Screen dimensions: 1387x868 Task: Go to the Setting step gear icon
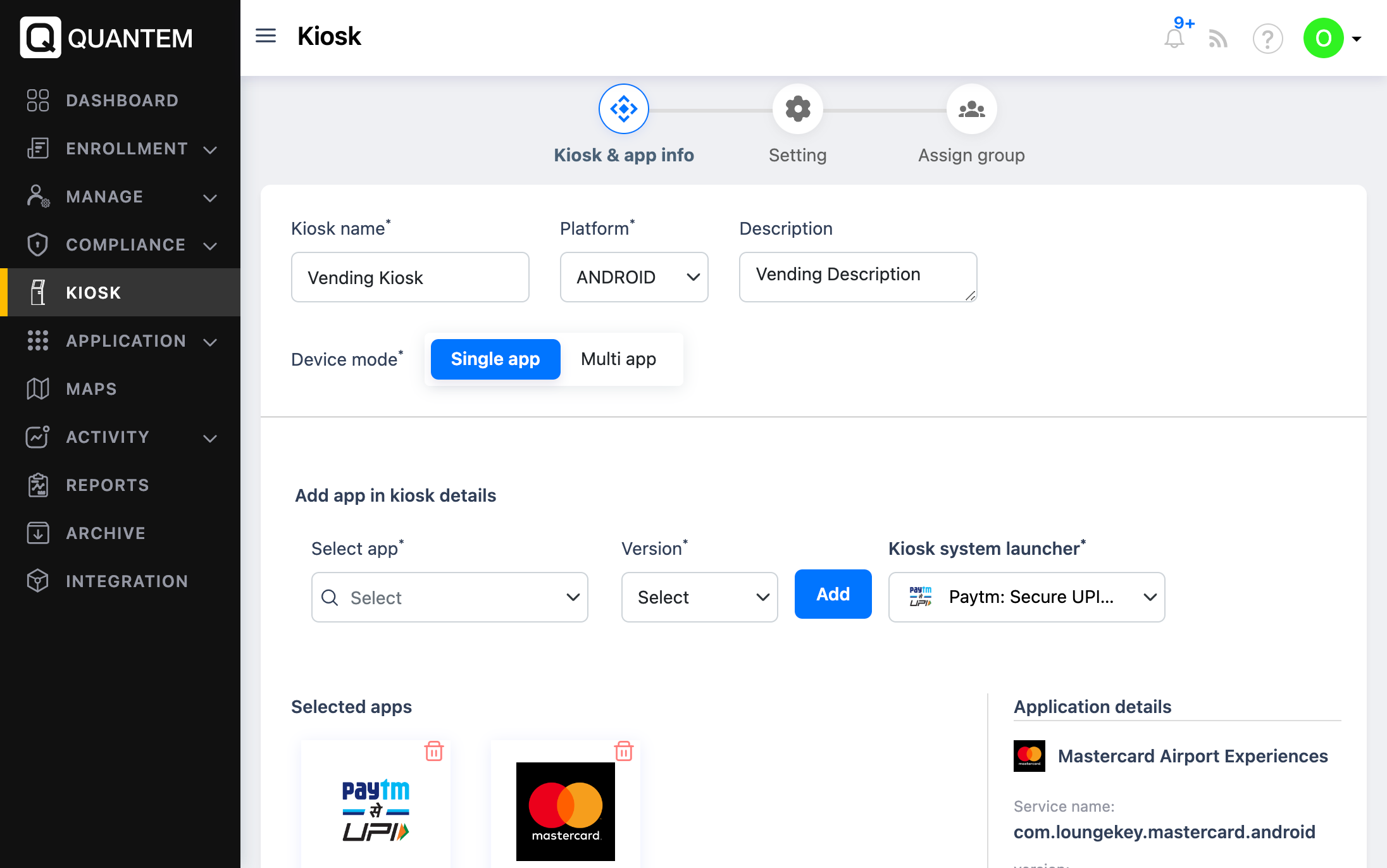click(x=797, y=109)
